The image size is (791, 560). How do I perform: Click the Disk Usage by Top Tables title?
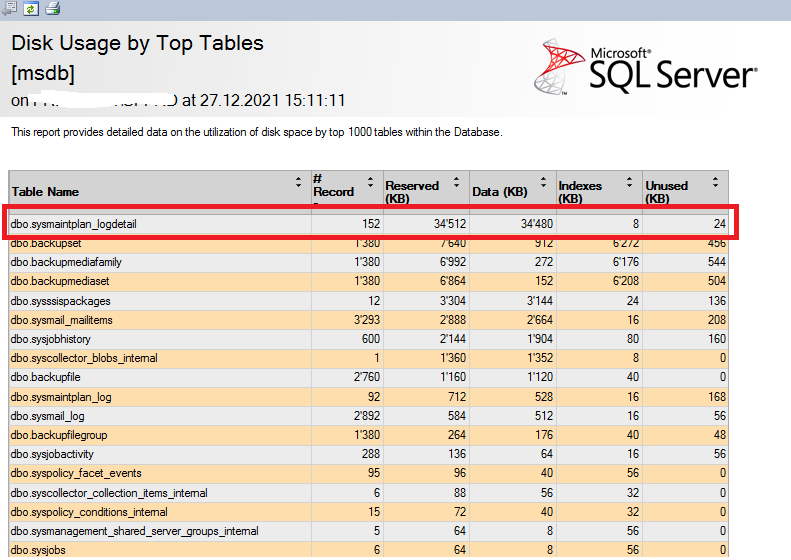pyautogui.click(x=137, y=43)
